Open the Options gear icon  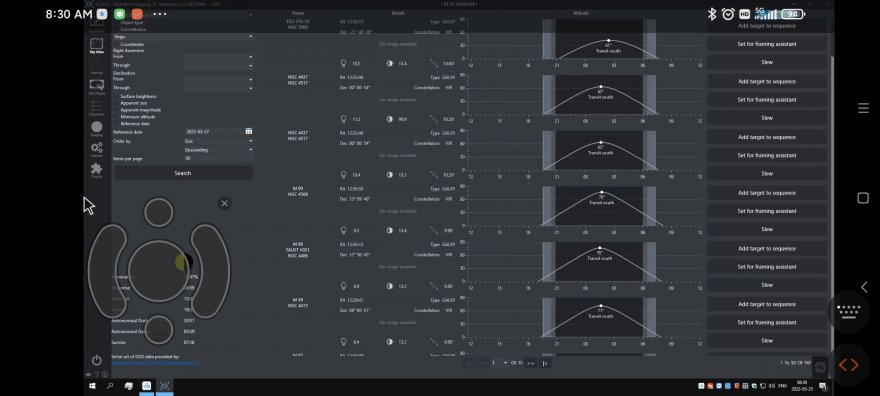(97, 149)
